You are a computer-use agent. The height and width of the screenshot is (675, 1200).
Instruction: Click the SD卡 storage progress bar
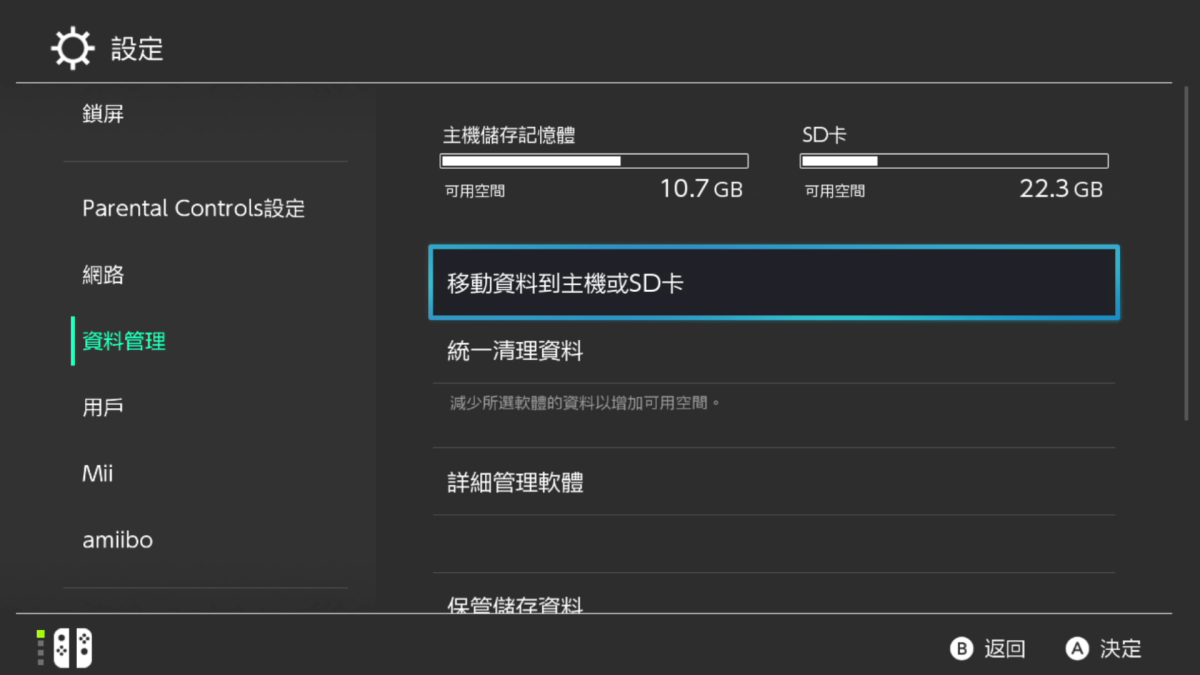[x=953, y=160]
